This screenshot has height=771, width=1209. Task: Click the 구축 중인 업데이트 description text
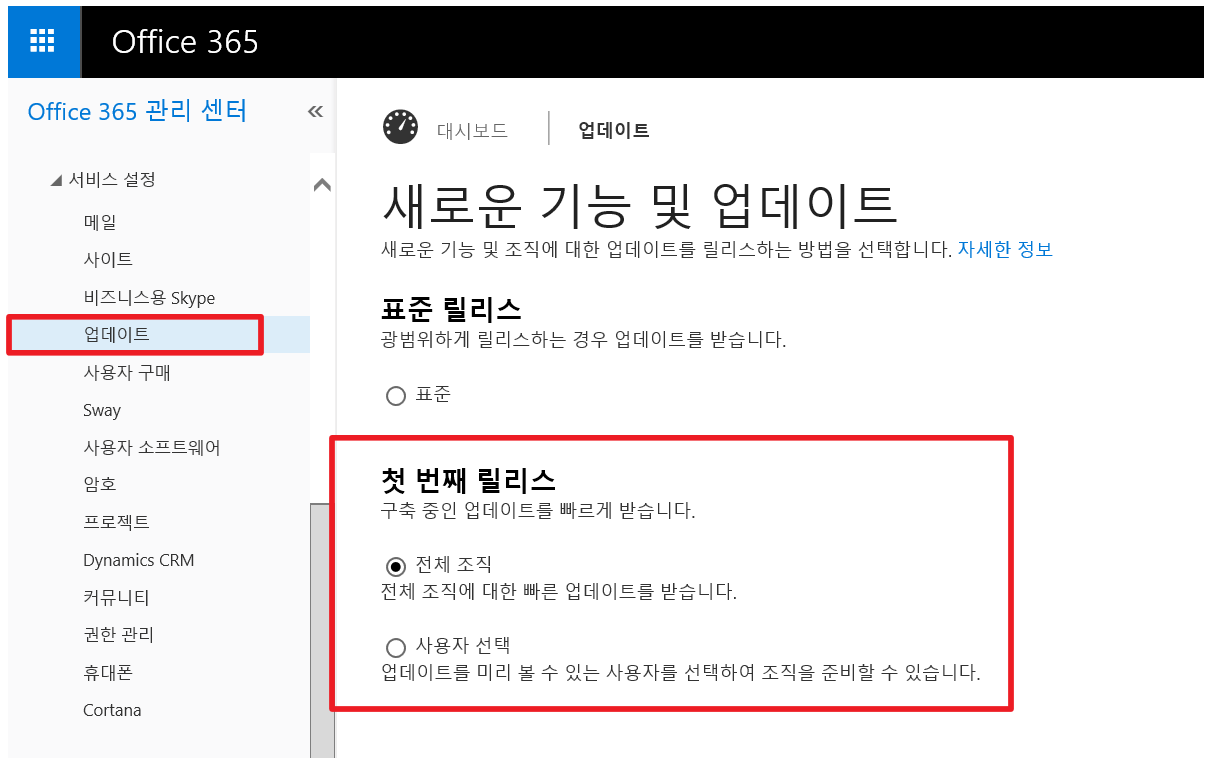point(538,511)
